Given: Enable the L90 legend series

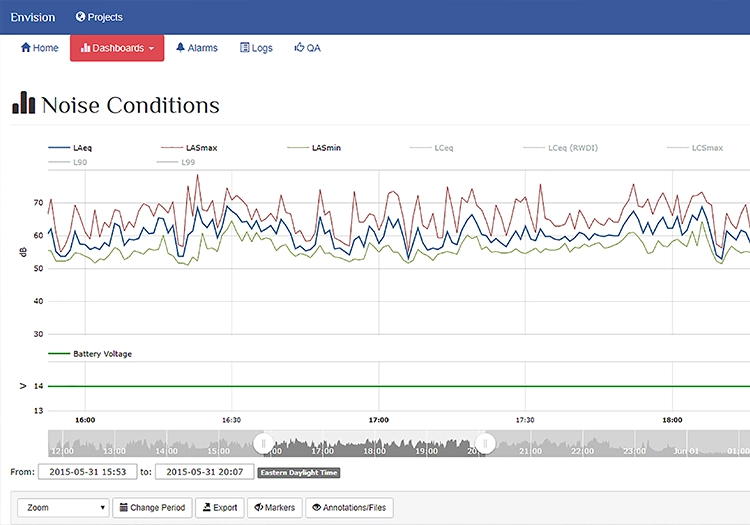Looking at the screenshot, I should 68,162.
